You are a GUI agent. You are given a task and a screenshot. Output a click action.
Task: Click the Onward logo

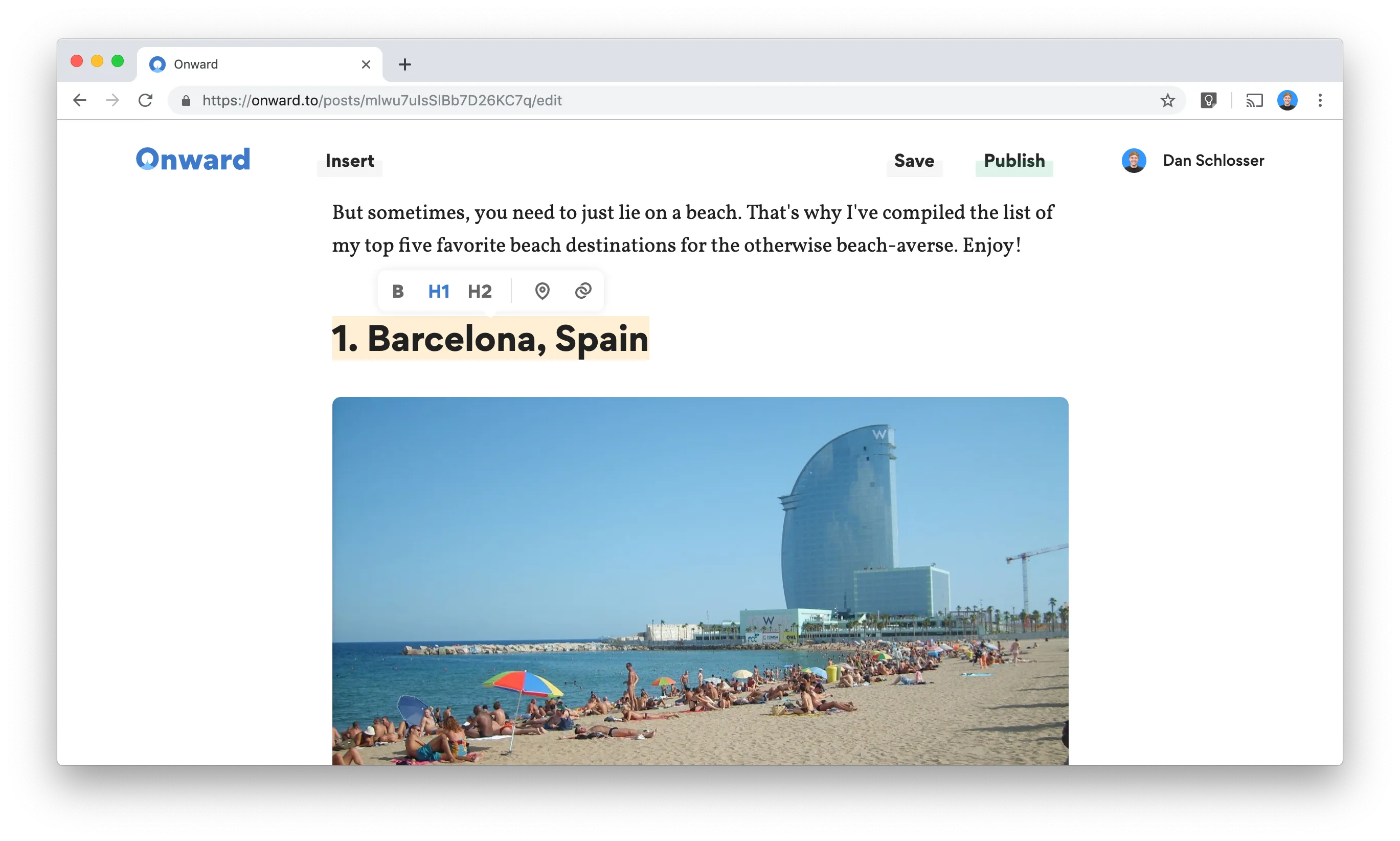coord(193,159)
